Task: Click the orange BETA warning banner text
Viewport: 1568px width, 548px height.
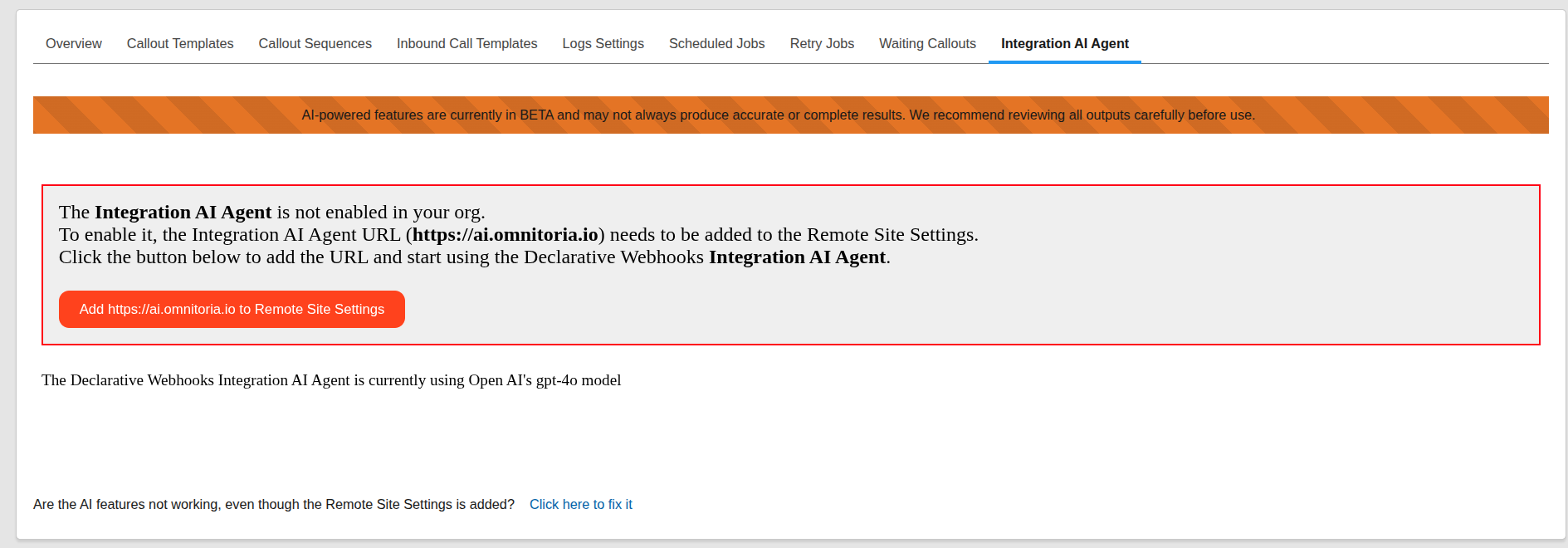Action: tap(778, 115)
